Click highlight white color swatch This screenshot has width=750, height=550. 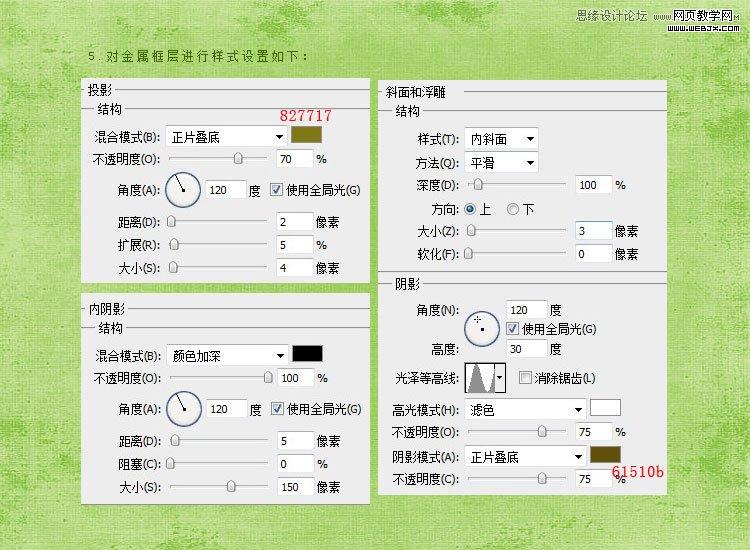605,407
